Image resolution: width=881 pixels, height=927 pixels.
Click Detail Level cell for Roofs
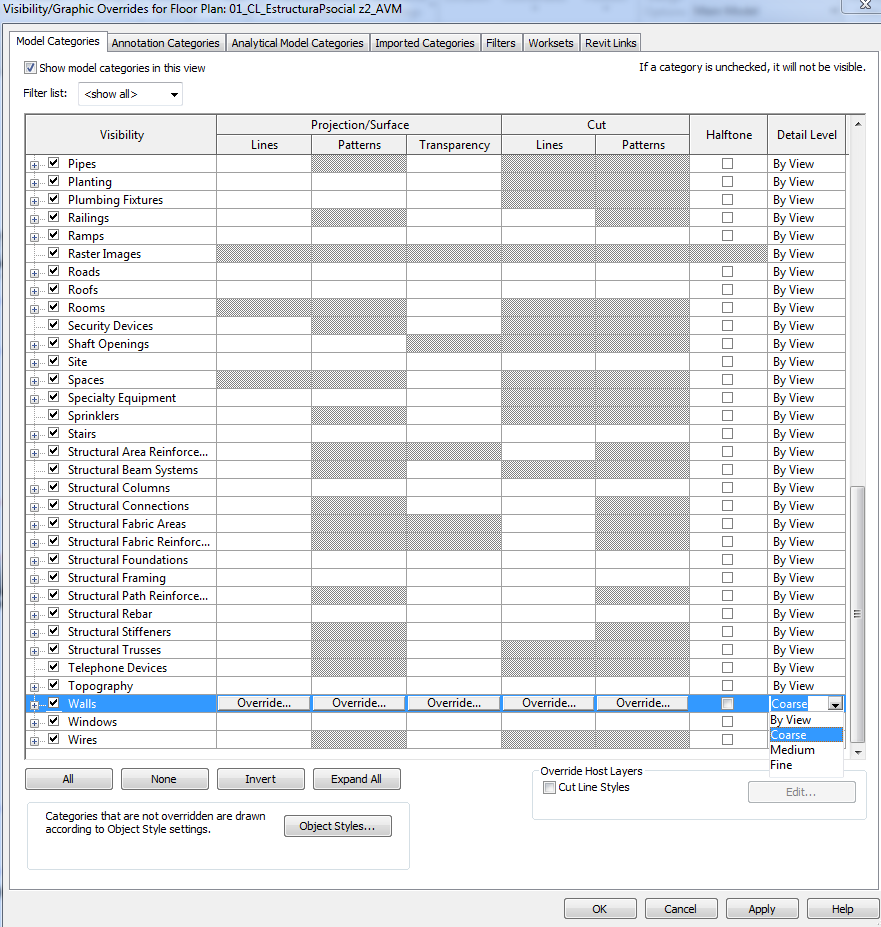[806, 290]
